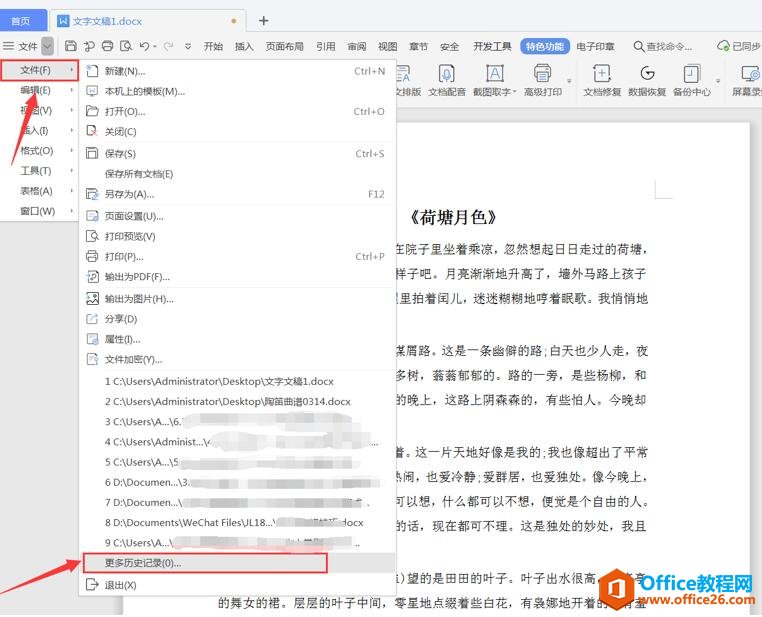Click the search command magnifier icon
The height and width of the screenshot is (617, 762).
pos(639,47)
